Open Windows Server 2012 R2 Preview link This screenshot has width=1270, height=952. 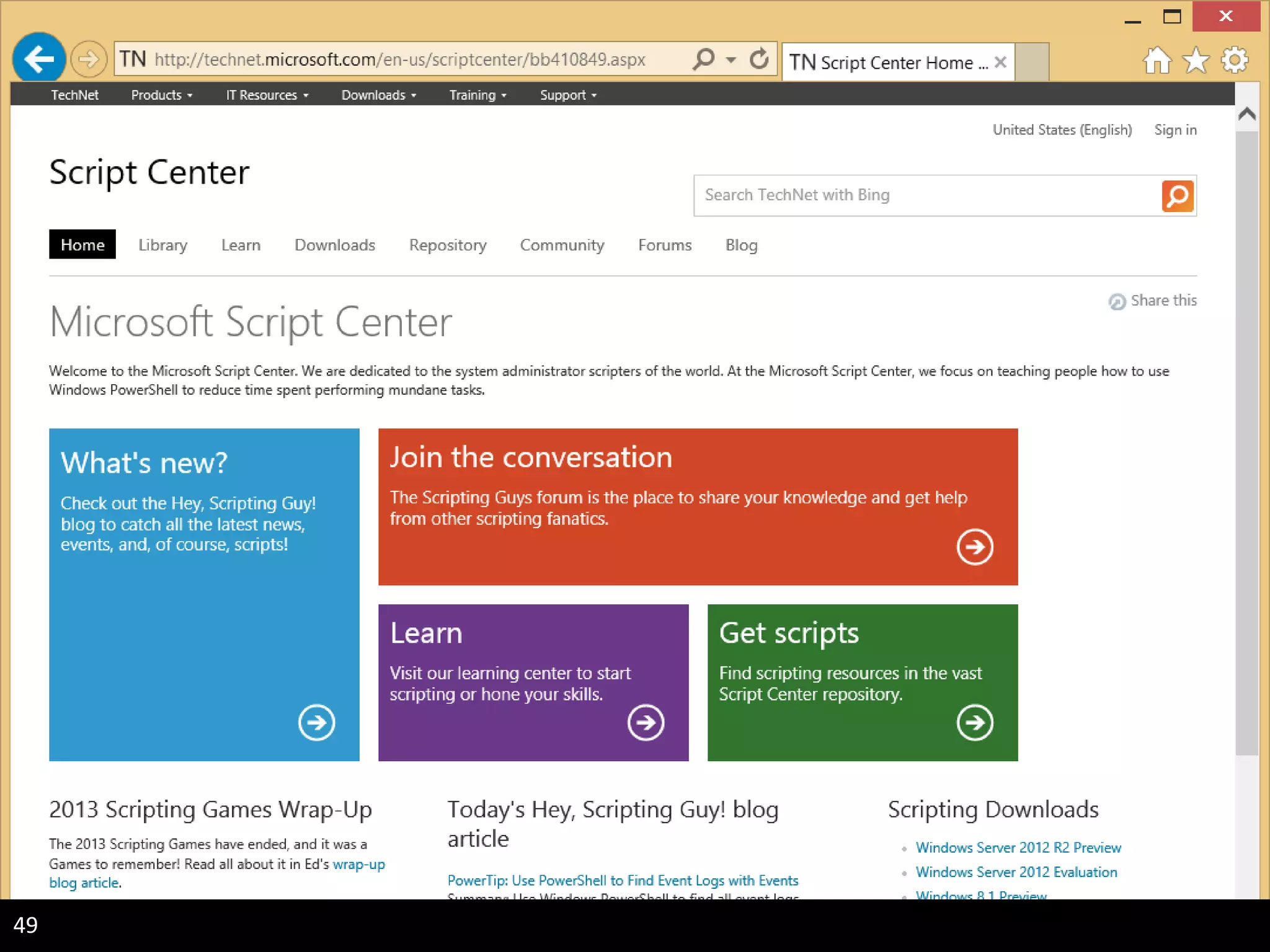pos(1018,847)
